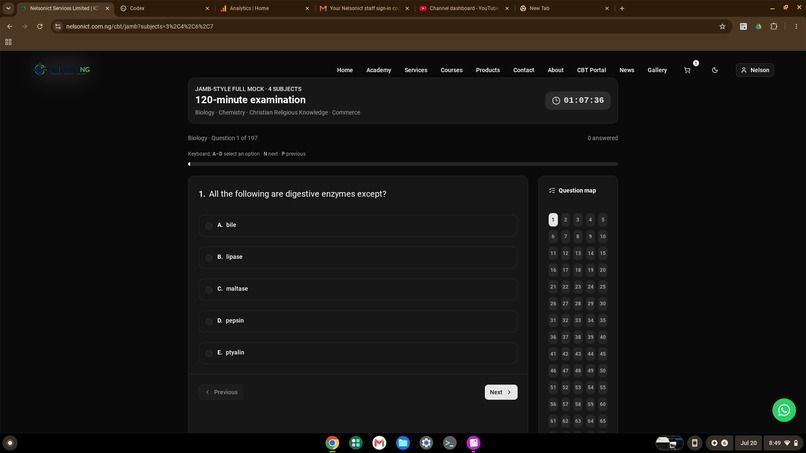This screenshot has height=453, width=806.
Task: Switch to the Codex tab
Action: [163, 8]
